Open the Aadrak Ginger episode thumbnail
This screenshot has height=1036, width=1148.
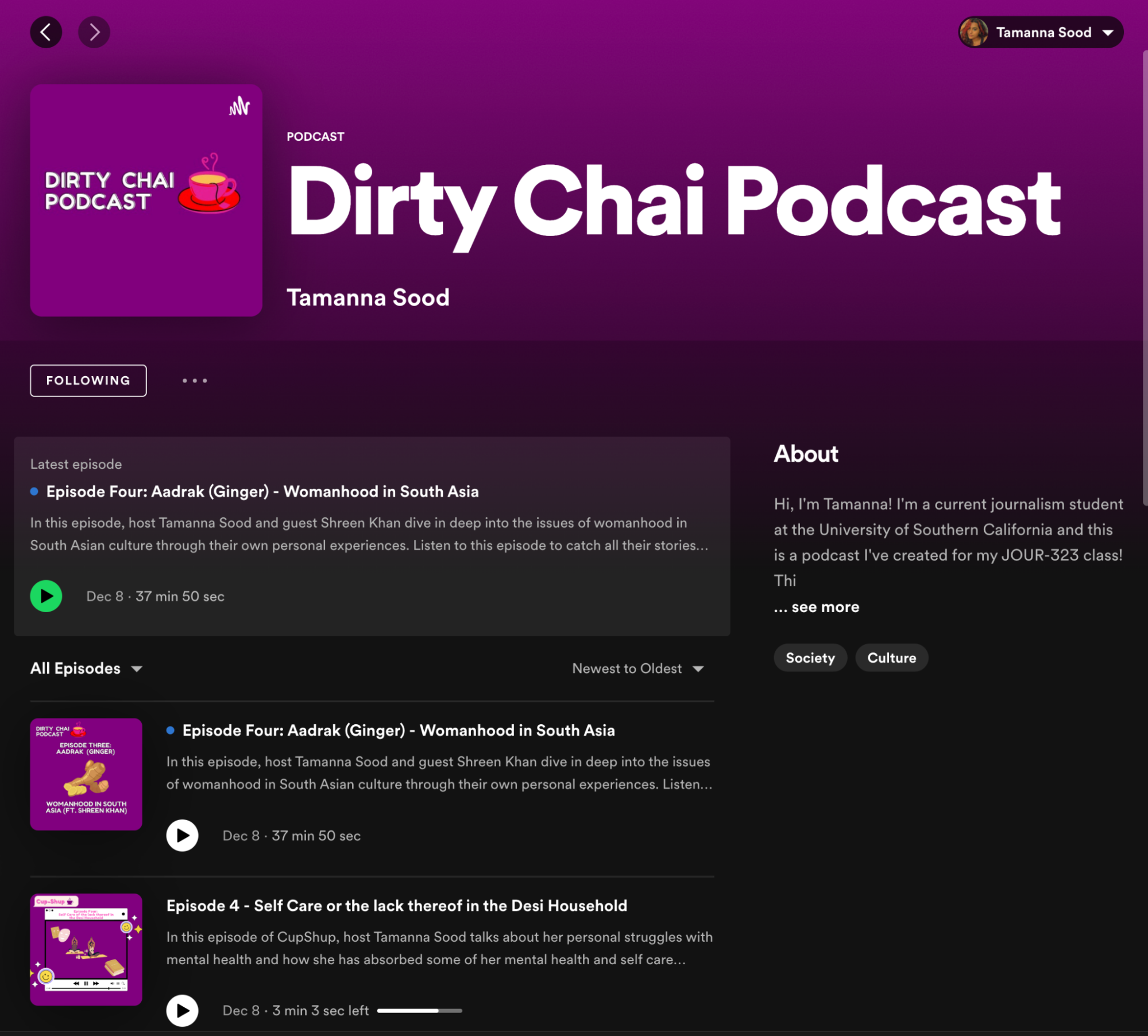coord(86,774)
